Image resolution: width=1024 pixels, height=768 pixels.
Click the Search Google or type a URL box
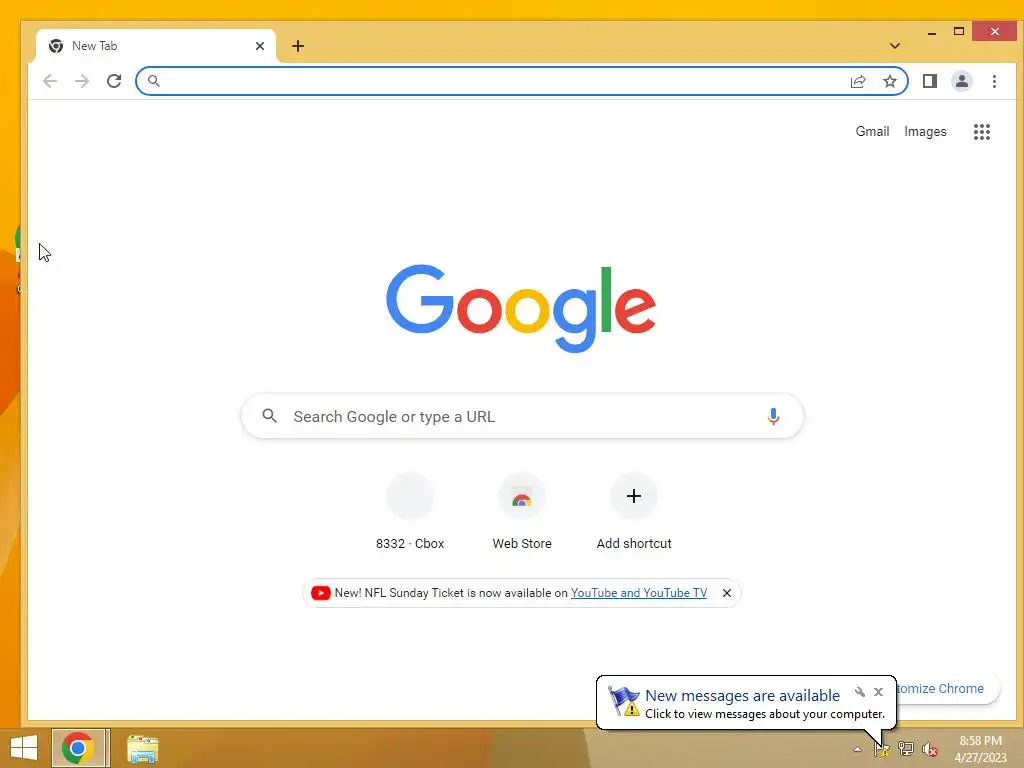click(522, 416)
